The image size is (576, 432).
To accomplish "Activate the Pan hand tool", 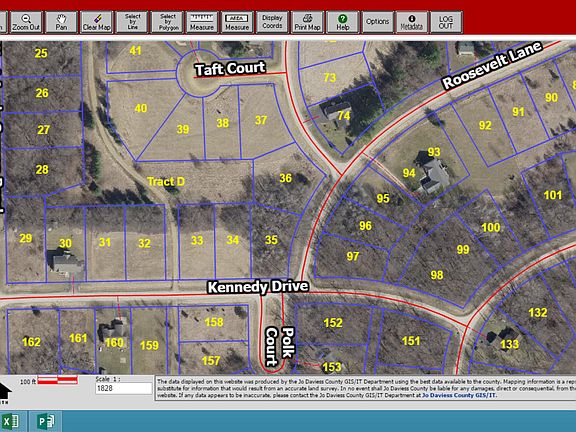I will click(x=61, y=22).
